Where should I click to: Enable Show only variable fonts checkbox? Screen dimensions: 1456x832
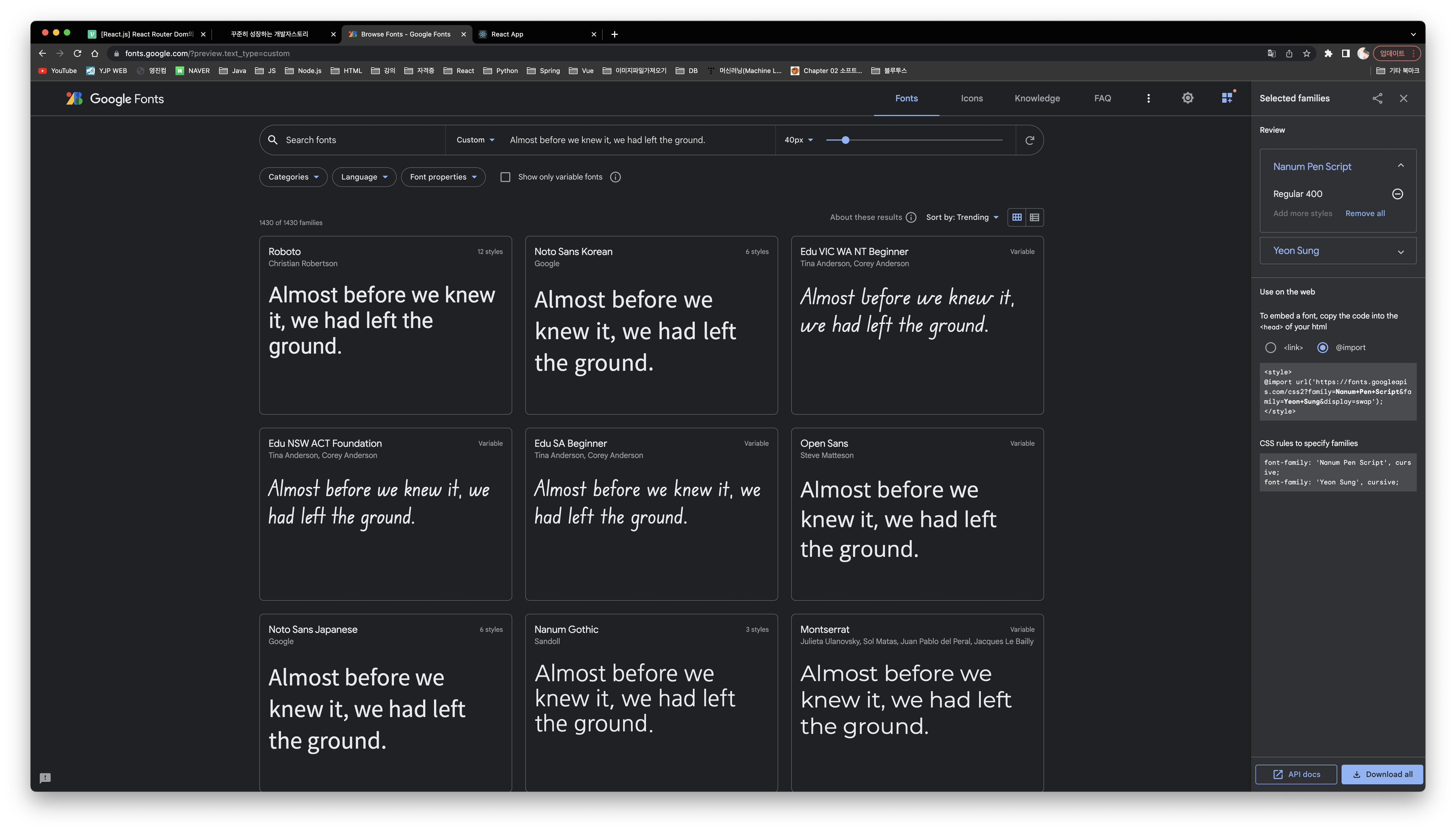505,177
